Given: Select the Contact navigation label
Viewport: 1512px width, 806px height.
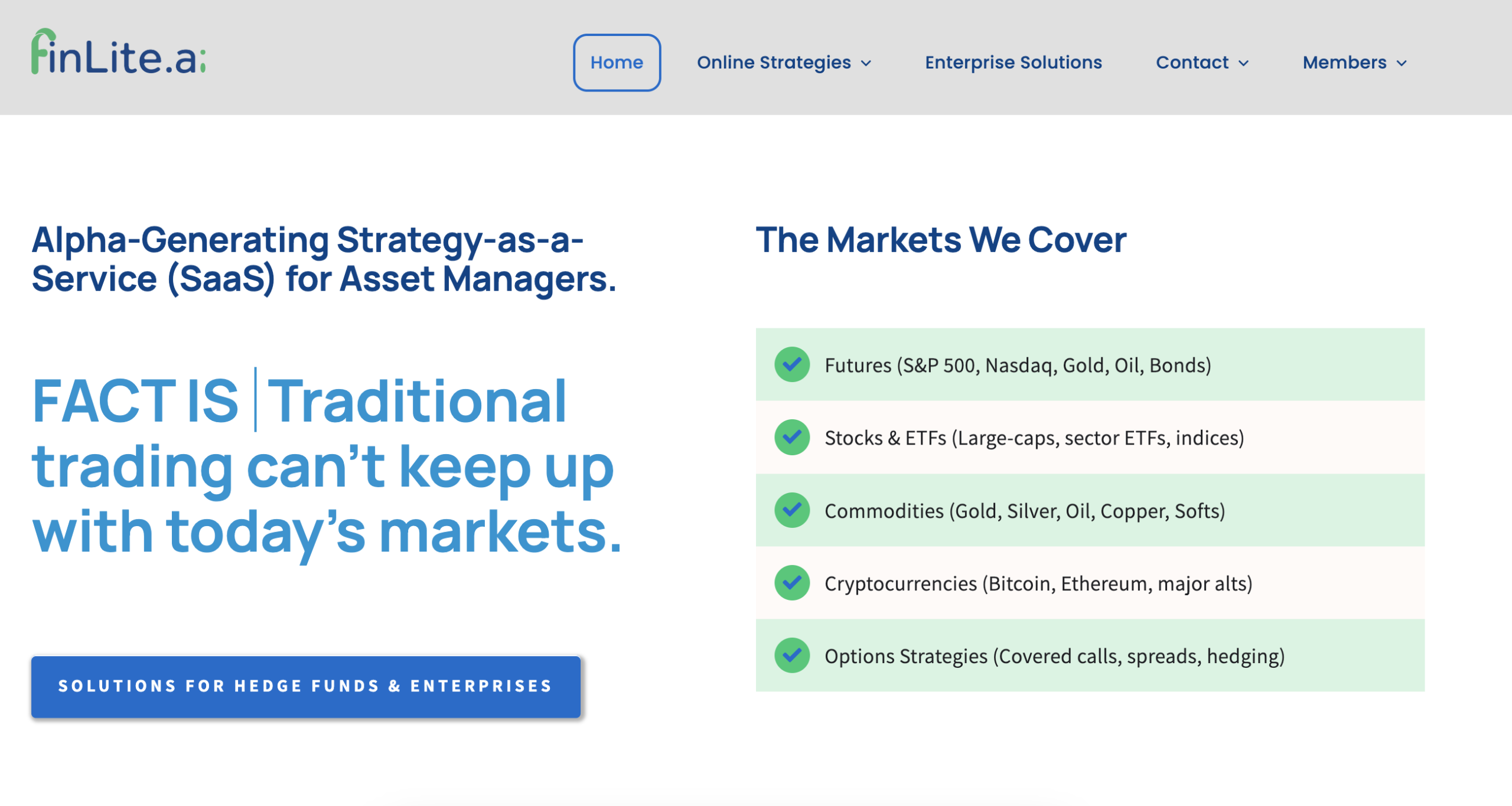Looking at the screenshot, I should (x=1191, y=63).
